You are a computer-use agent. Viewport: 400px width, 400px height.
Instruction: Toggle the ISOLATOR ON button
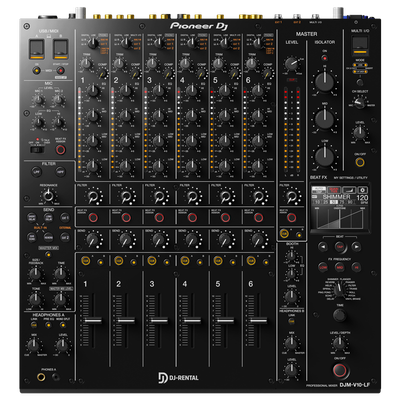324,58
